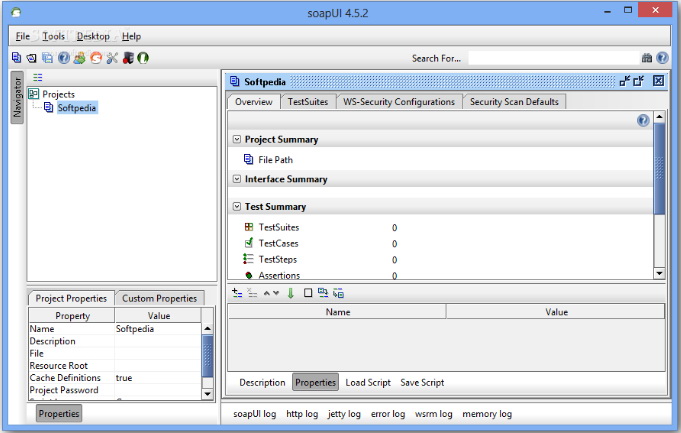
Task: Move property up with up arrow
Action: 267,294
